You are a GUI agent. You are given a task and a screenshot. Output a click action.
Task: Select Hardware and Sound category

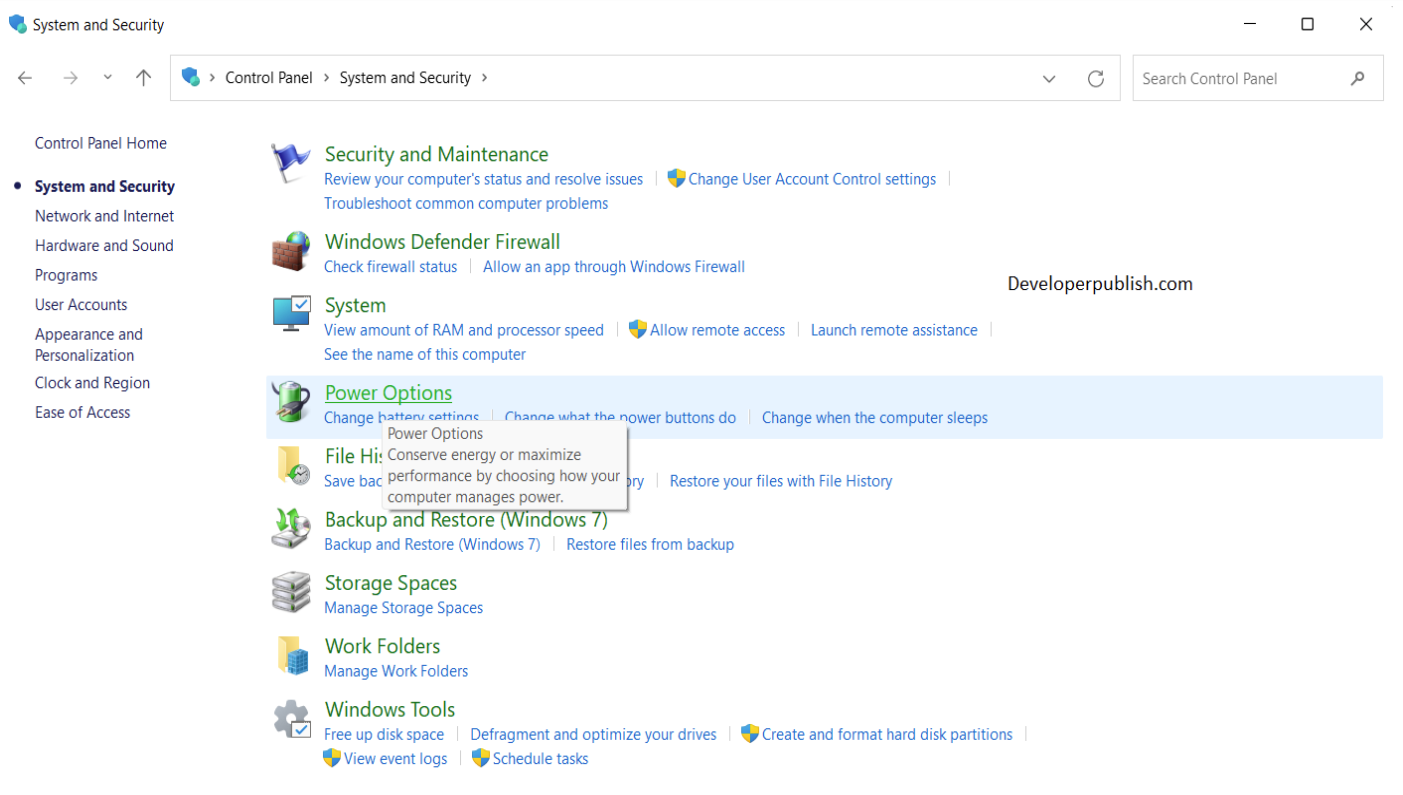[104, 245]
